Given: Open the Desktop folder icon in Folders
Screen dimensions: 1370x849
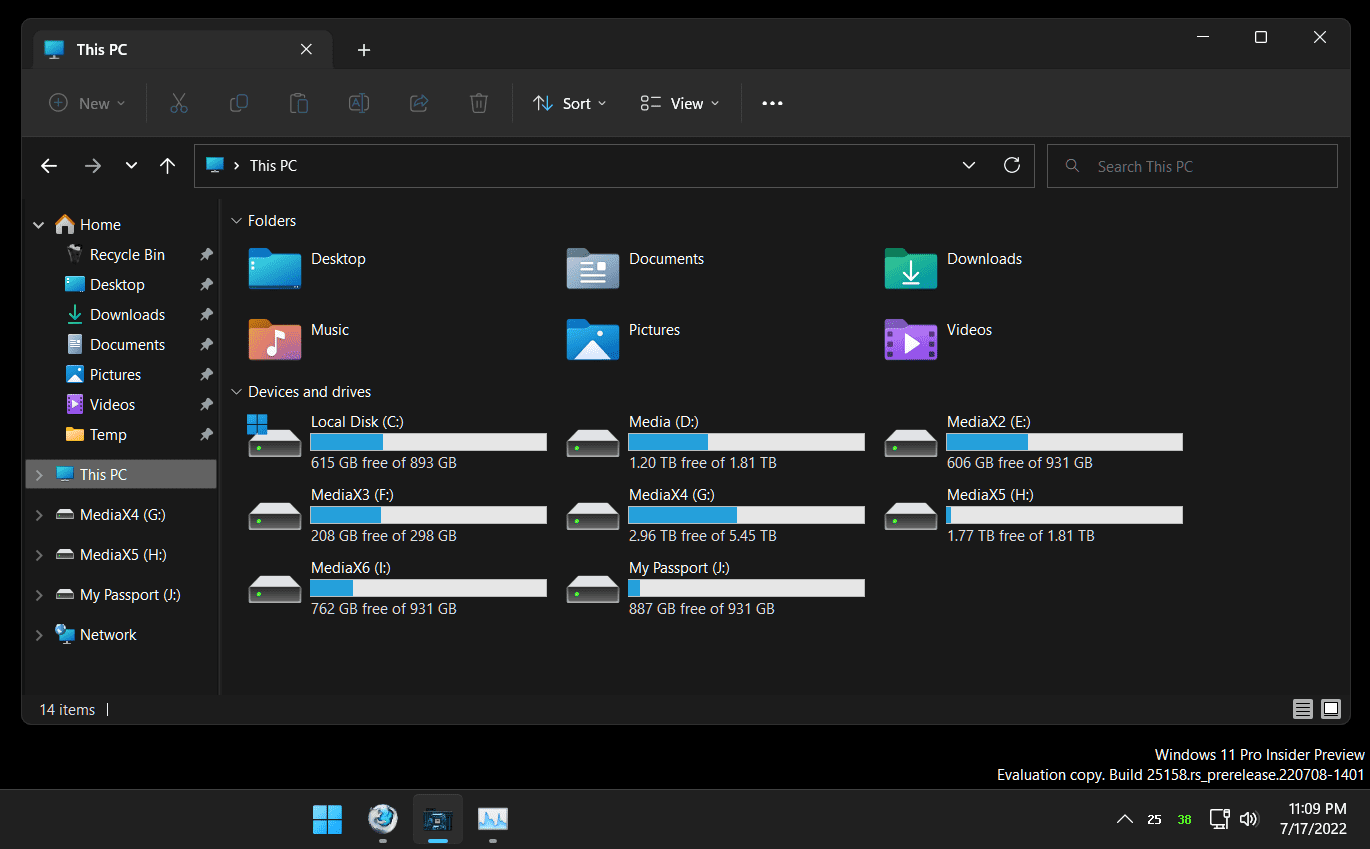Looking at the screenshot, I should tap(275, 268).
